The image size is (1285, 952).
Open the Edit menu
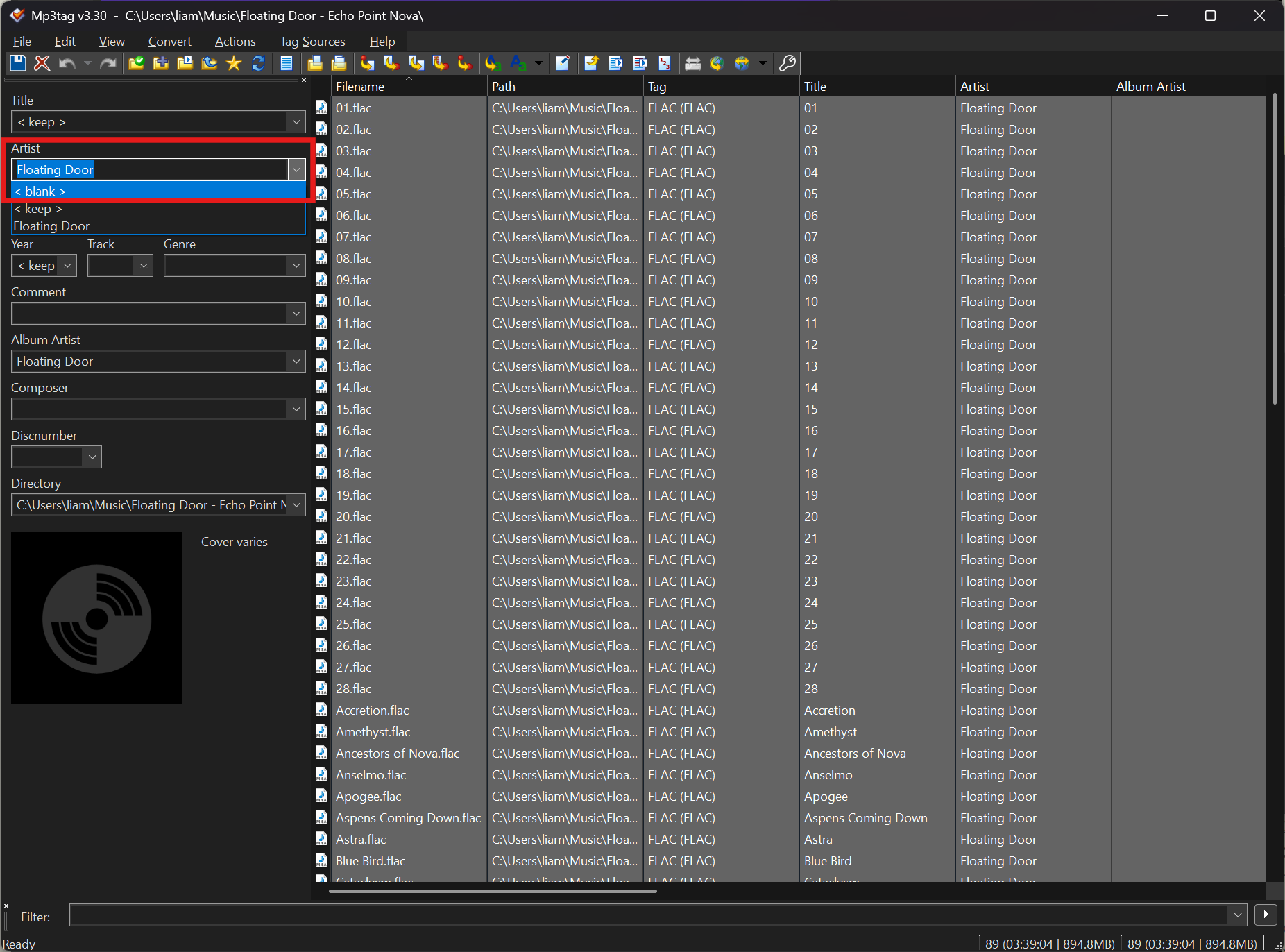[65, 42]
